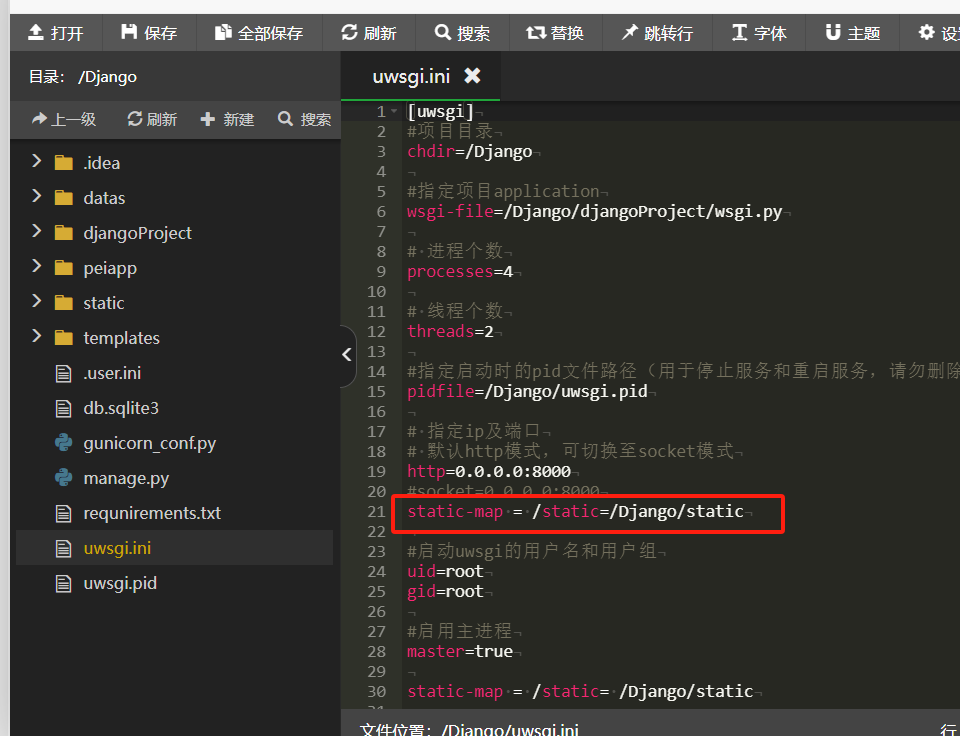This screenshot has width=960, height=736.
Task: Click the pidfile=/Django/uwsgi.pid code line
Action: coord(527,391)
